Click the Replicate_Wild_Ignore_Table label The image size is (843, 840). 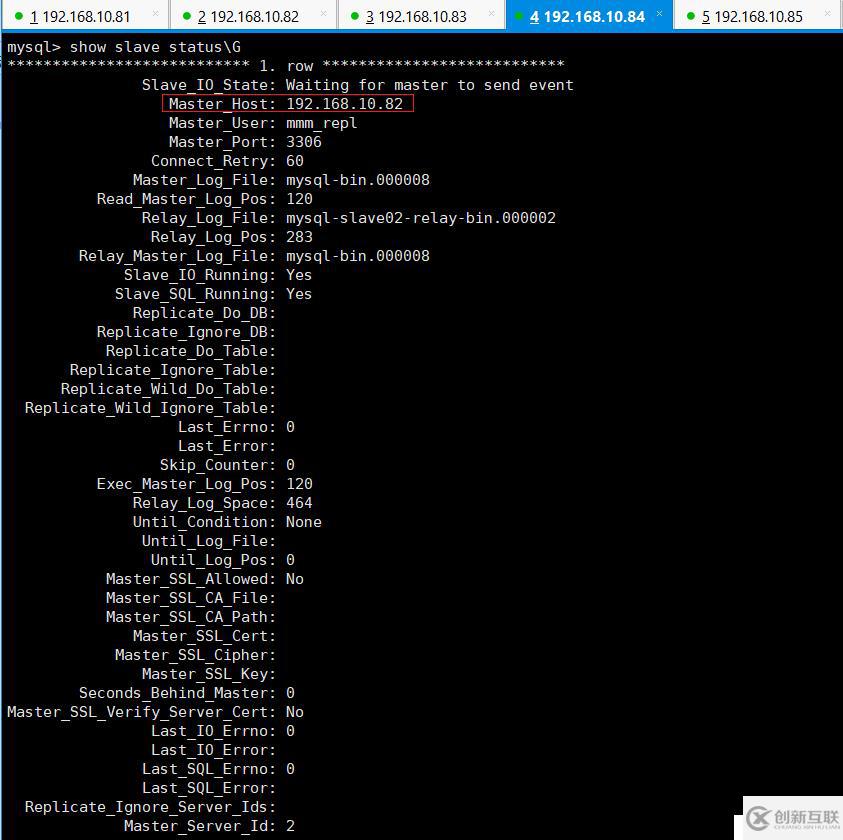[x=150, y=408]
